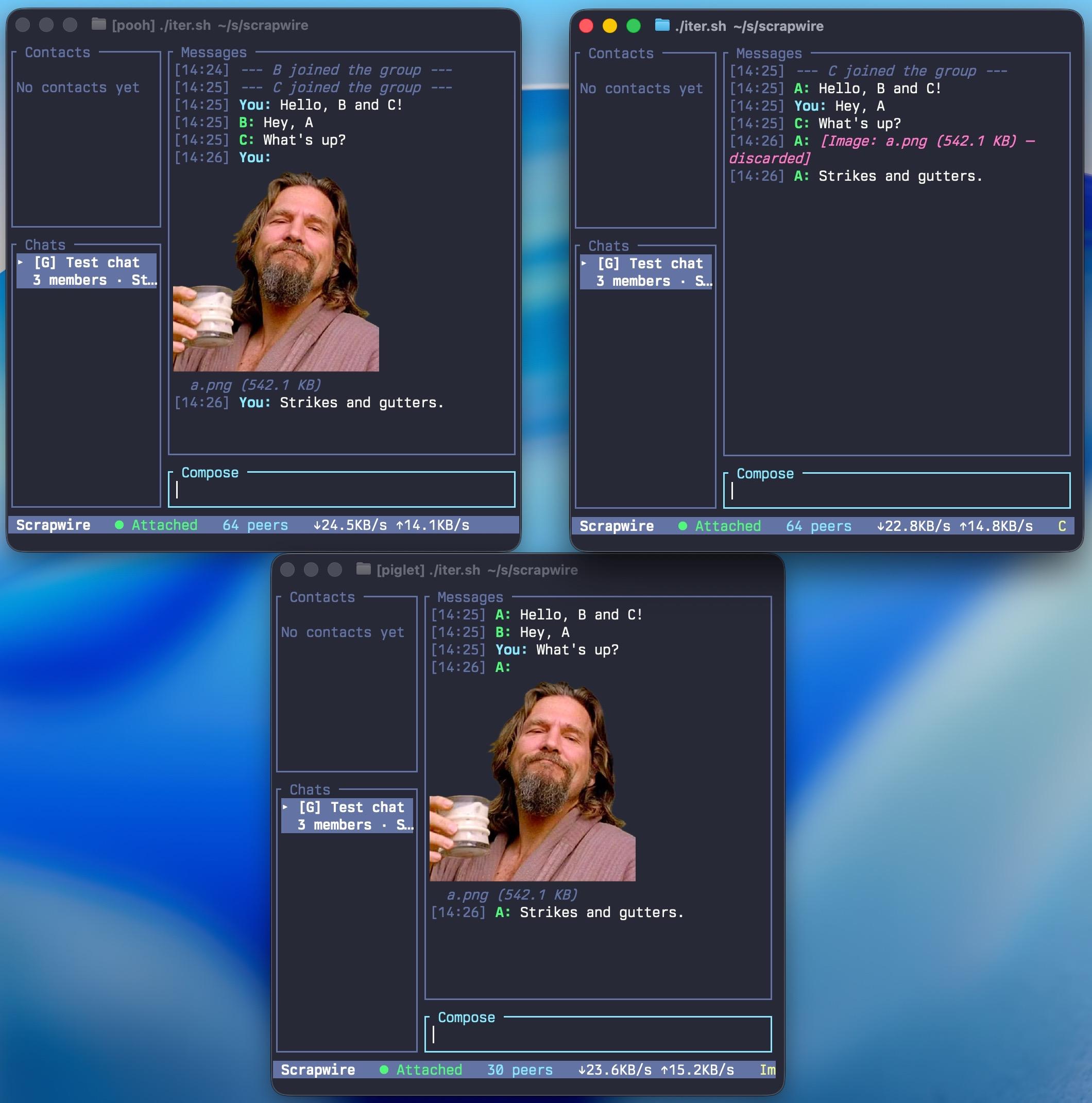Focus the Compose field in pooh window
The height and width of the screenshot is (1103, 1092).
342,490
